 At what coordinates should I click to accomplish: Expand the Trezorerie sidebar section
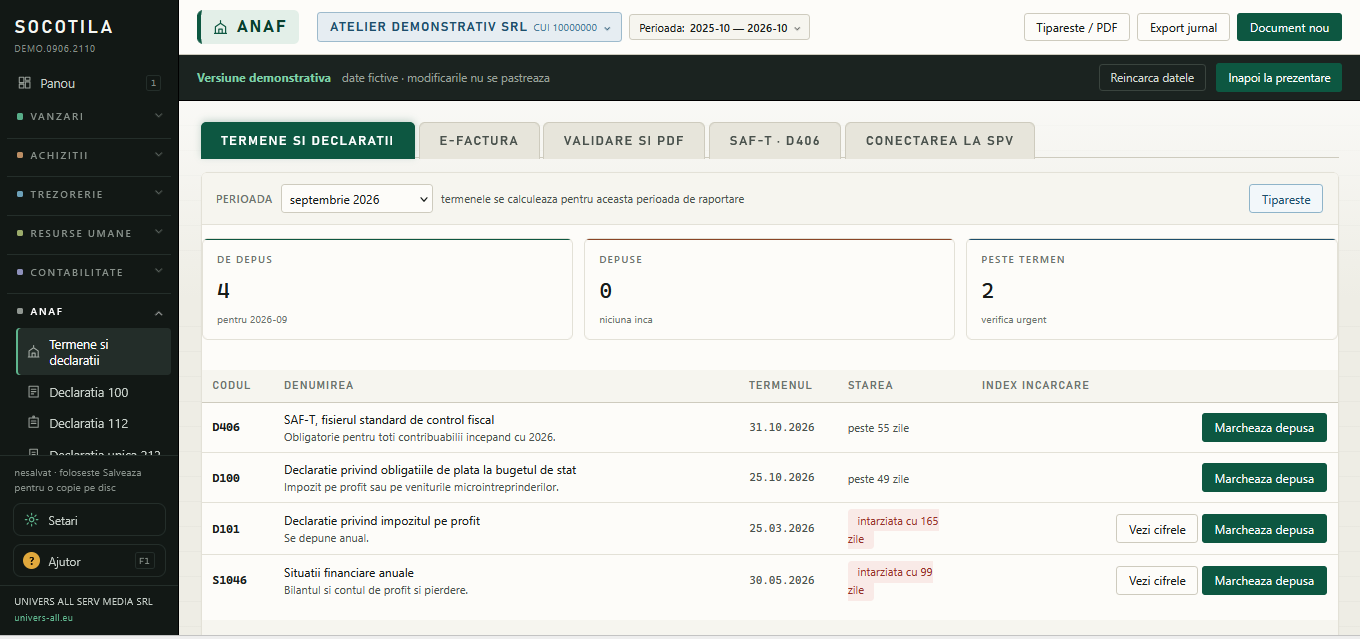(89, 194)
